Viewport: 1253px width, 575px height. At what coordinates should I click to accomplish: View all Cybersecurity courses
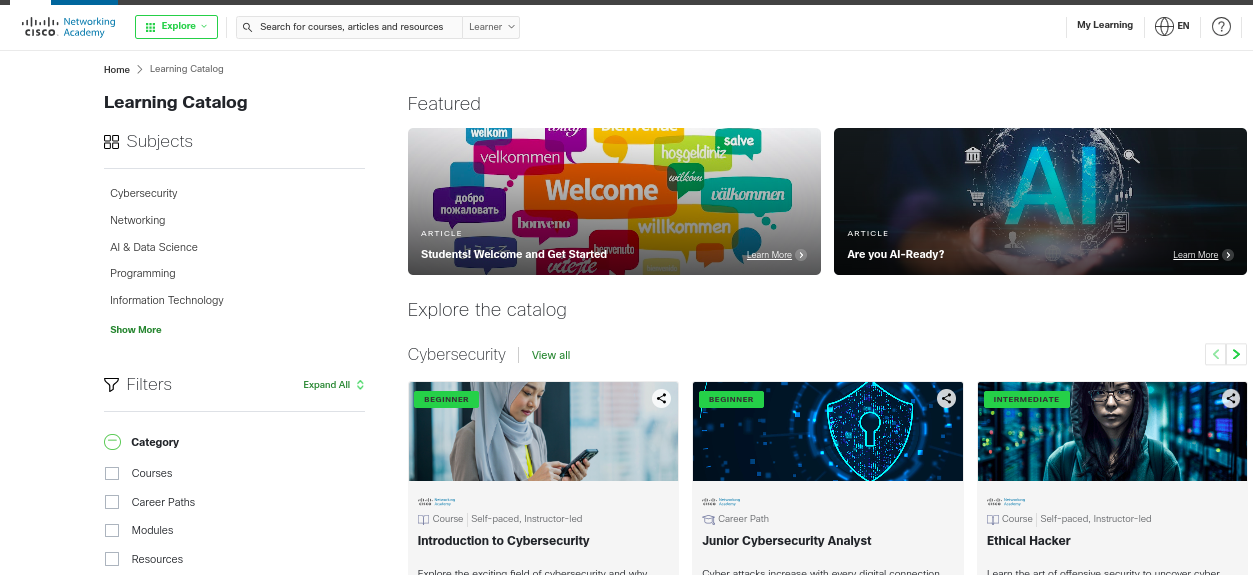[551, 355]
